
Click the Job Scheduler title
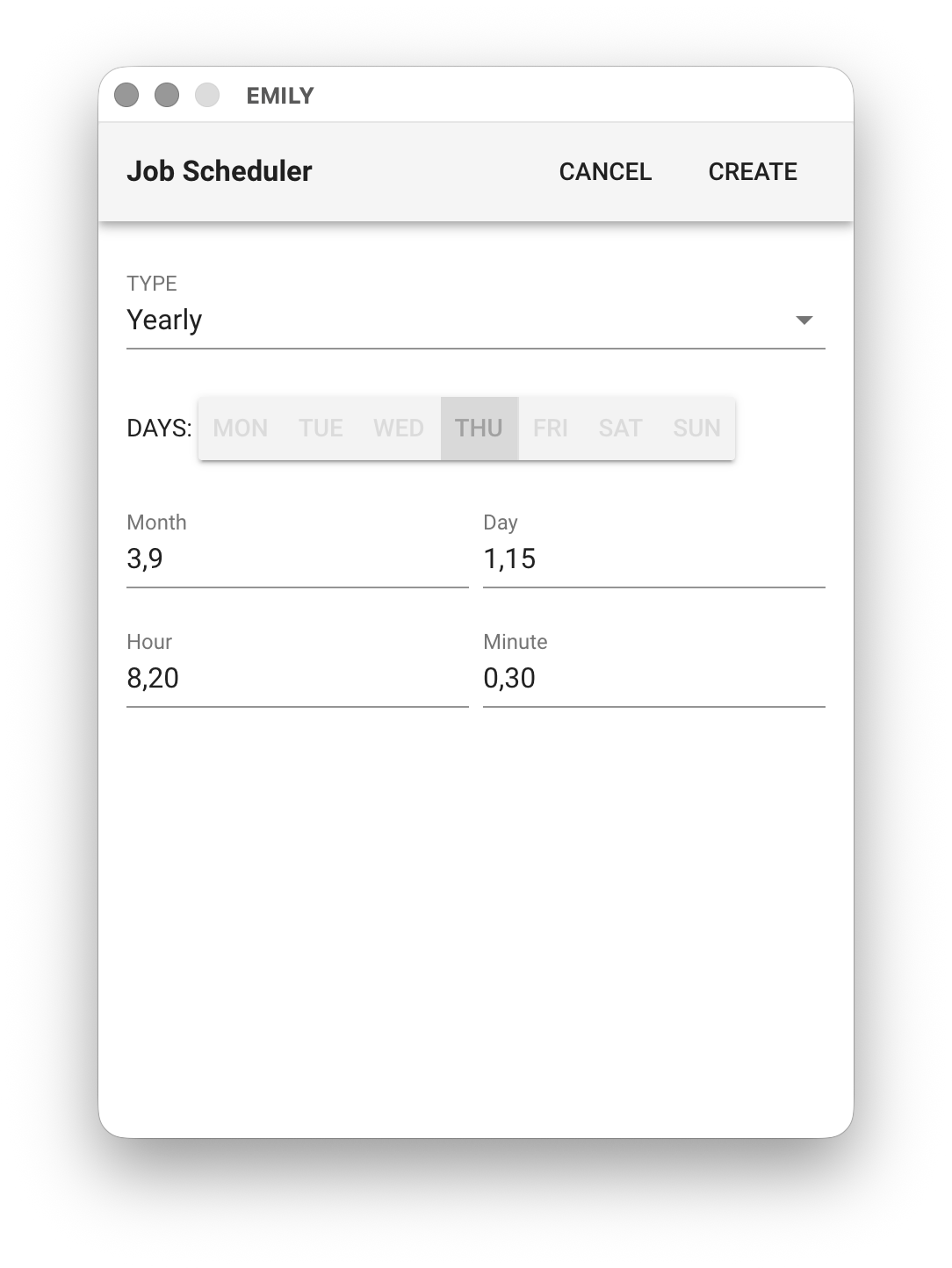[220, 171]
